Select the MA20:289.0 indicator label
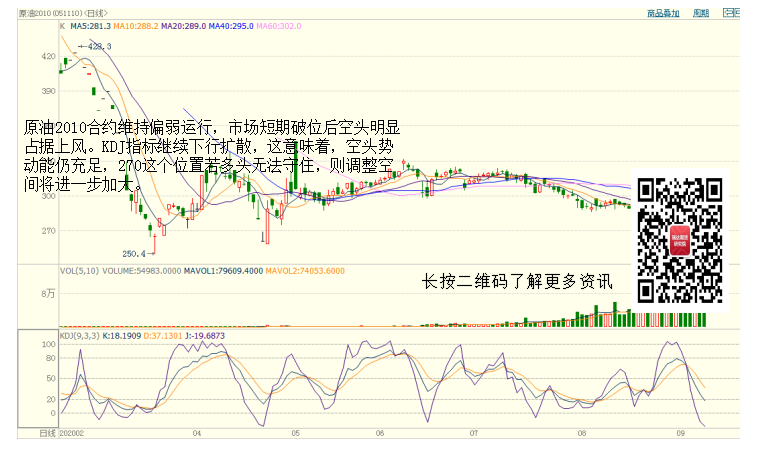This screenshot has width=763, height=449. (183, 27)
